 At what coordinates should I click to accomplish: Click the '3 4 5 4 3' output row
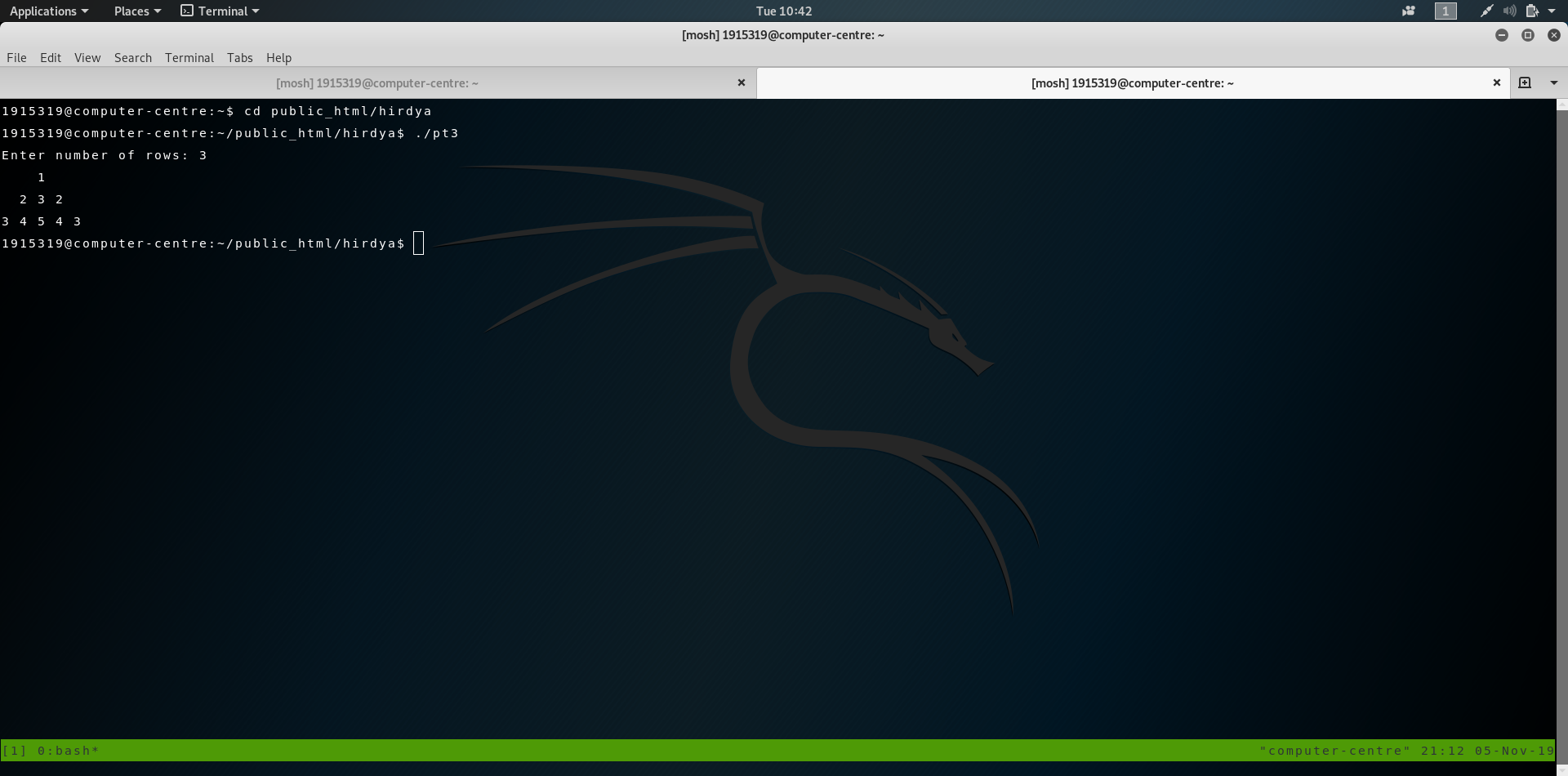pos(41,221)
